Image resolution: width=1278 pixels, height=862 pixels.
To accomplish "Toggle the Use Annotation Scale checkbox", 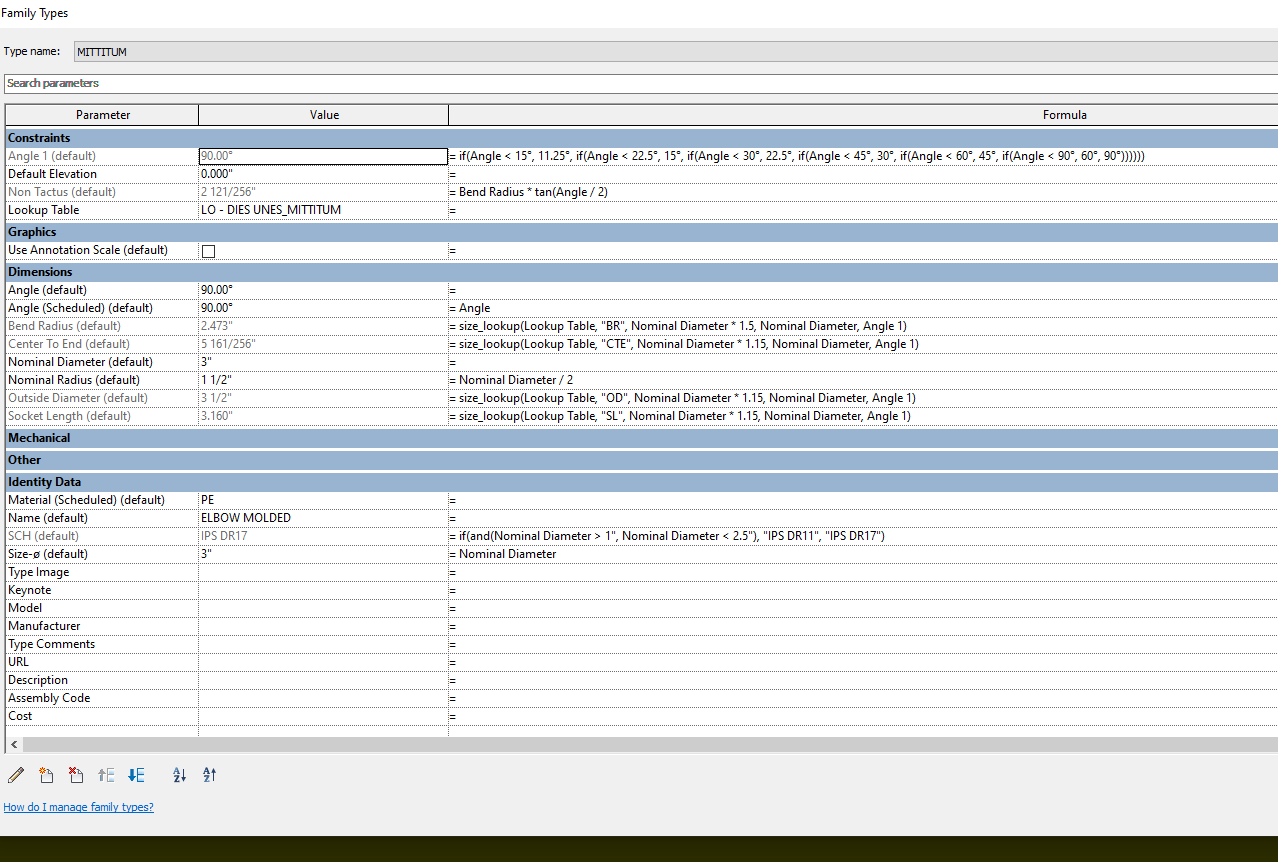I will tap(208, 251).
